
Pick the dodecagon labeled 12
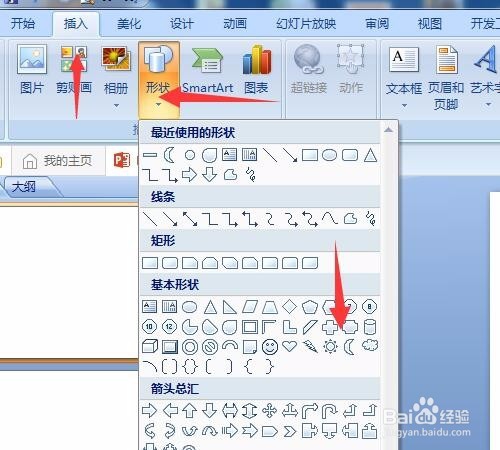(169, 327)
